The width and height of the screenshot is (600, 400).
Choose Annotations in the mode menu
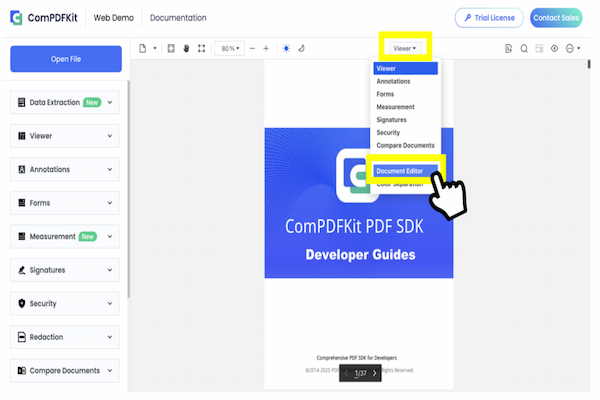406,82
